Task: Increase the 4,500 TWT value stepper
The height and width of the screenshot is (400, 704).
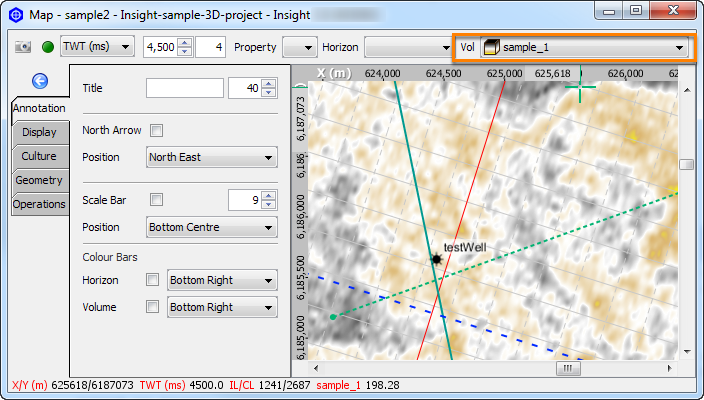Action: click(x=185, y=42)
